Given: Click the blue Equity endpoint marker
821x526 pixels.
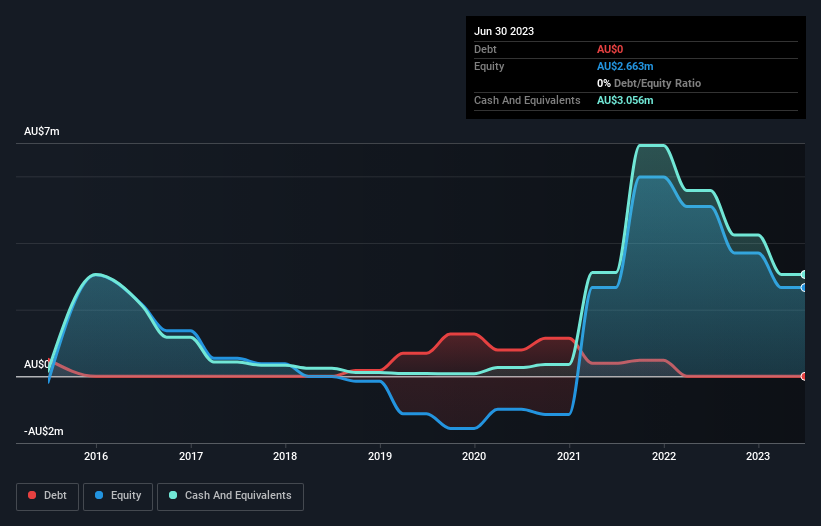Looking at the screenshot, I should pos(804,287).
